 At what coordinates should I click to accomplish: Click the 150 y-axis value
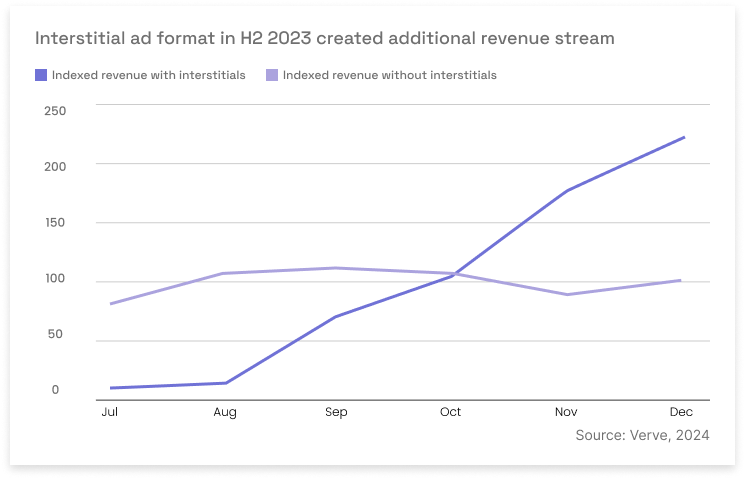click(x=55, y=222)
